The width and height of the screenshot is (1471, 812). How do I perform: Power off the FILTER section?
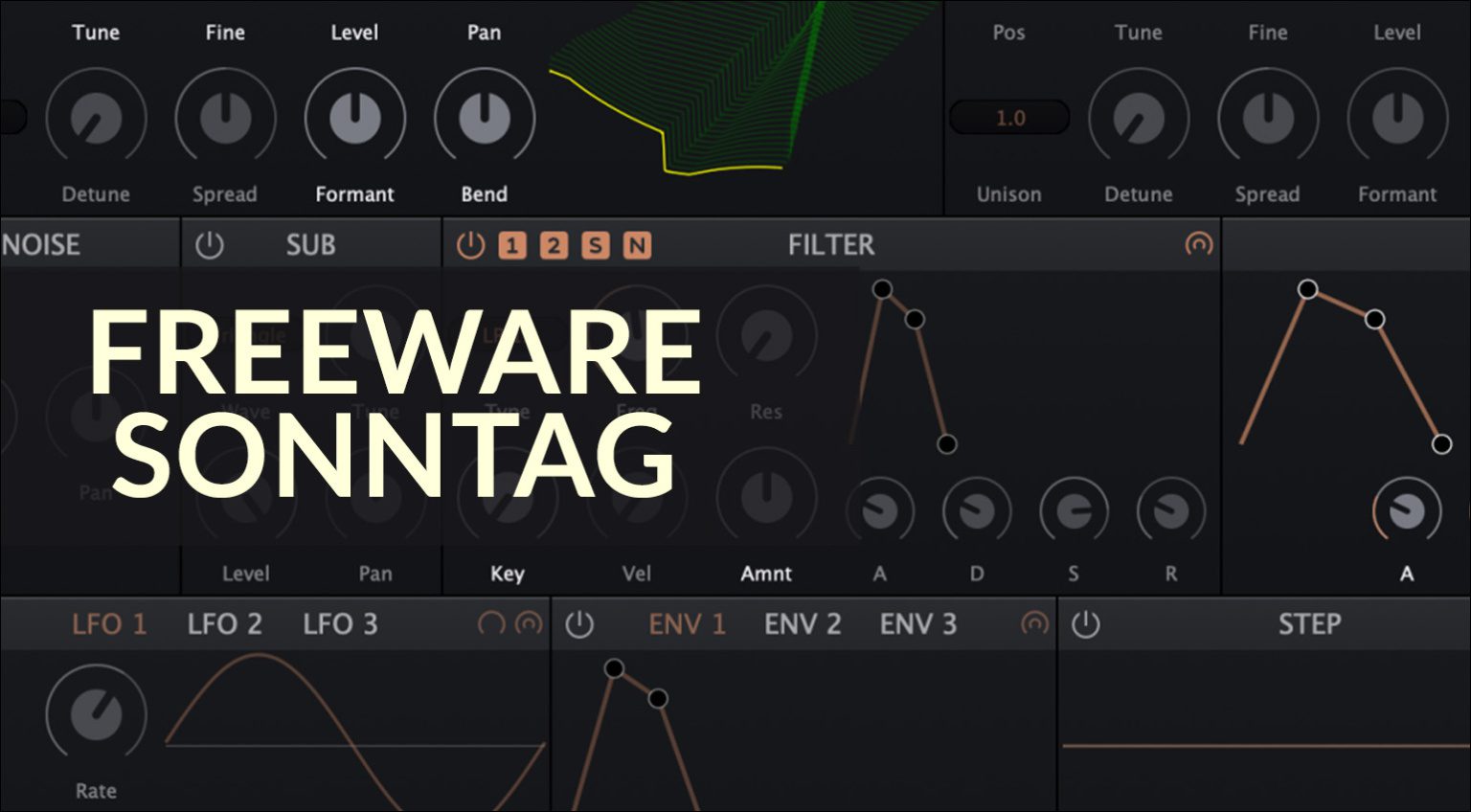[469, 244]
